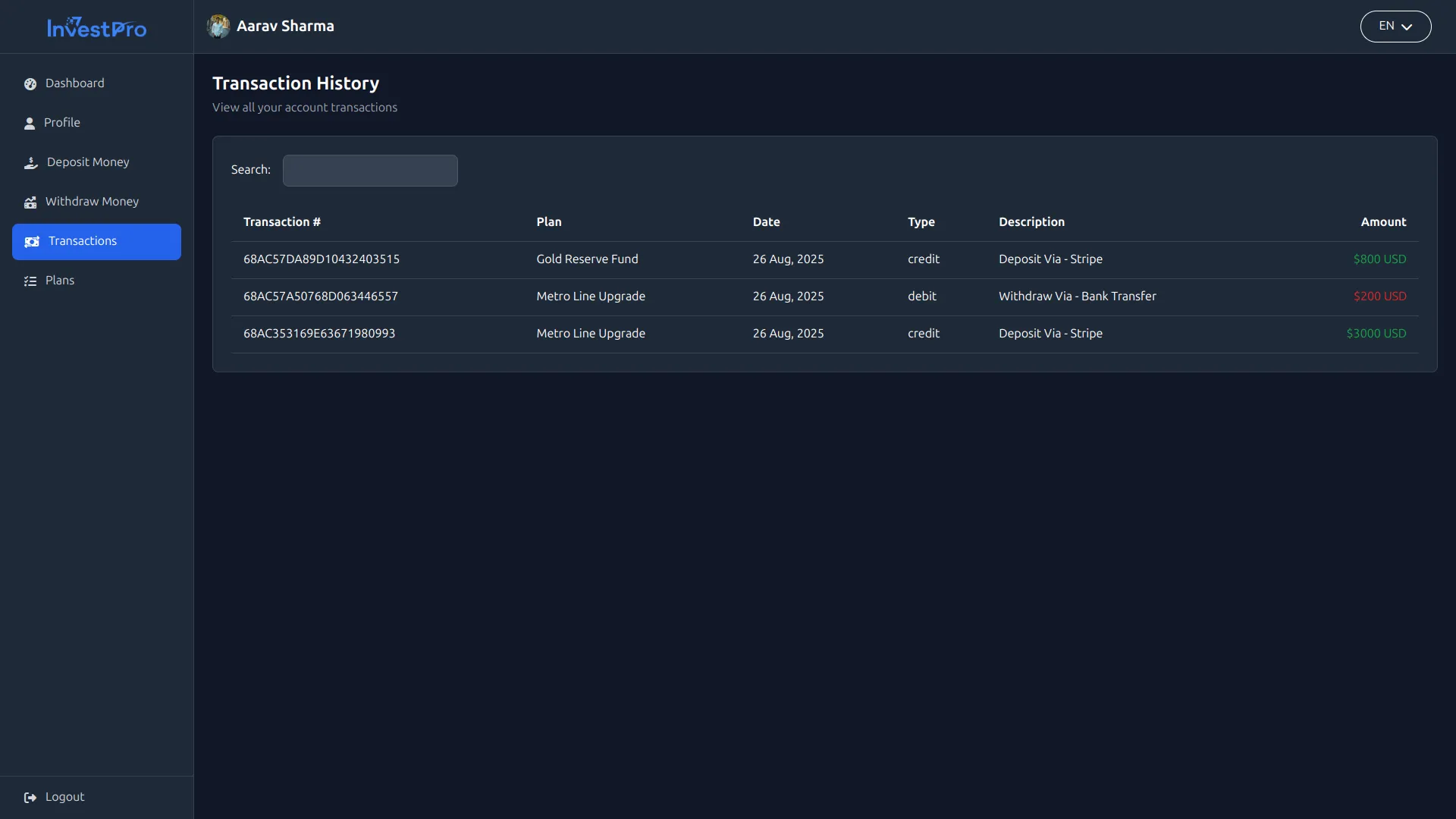
Task: Open the Deposit Money menu item
Action: coord(88,162)
